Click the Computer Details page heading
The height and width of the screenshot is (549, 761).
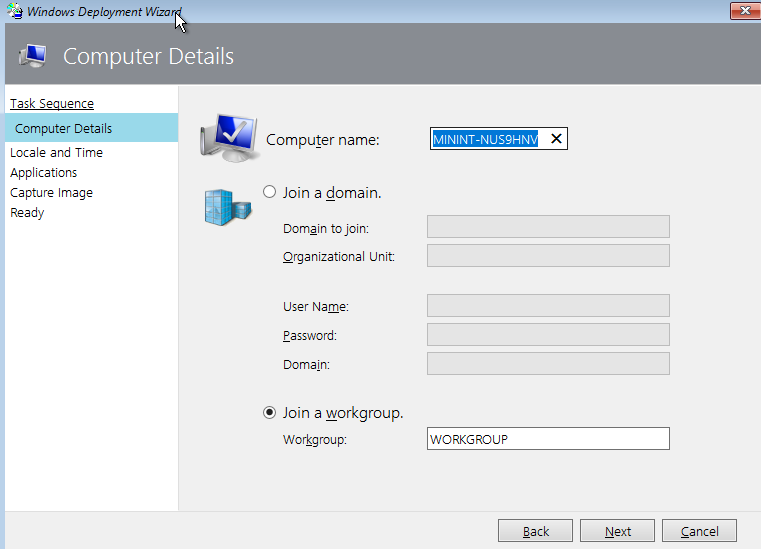pyautogui.click(x=149, y=56)
